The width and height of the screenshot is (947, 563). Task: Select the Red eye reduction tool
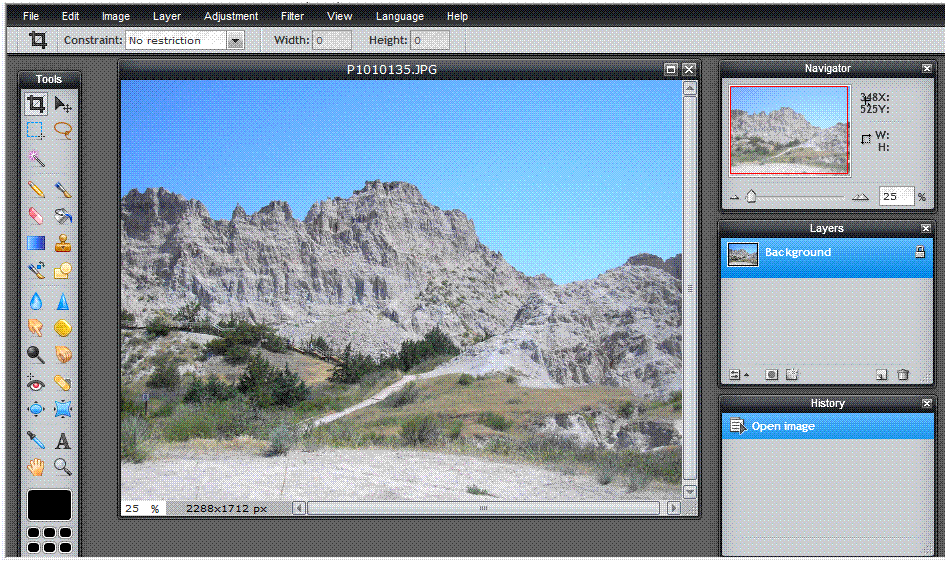[x=36, y=382]
